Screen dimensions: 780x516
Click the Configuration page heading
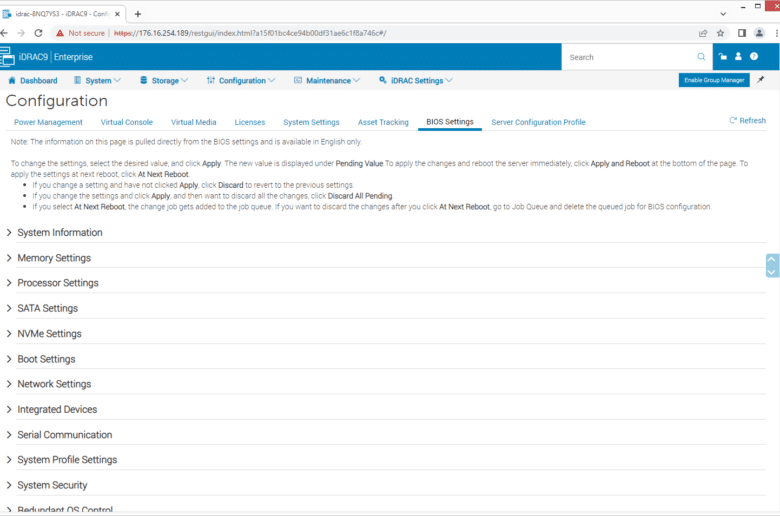point(57,101)
